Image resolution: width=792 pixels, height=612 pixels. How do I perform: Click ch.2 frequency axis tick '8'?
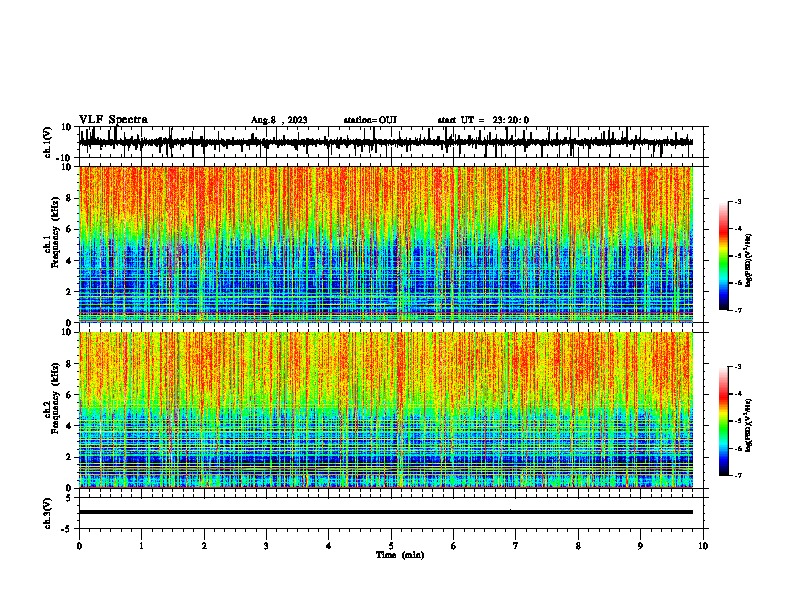pos(69,364)
